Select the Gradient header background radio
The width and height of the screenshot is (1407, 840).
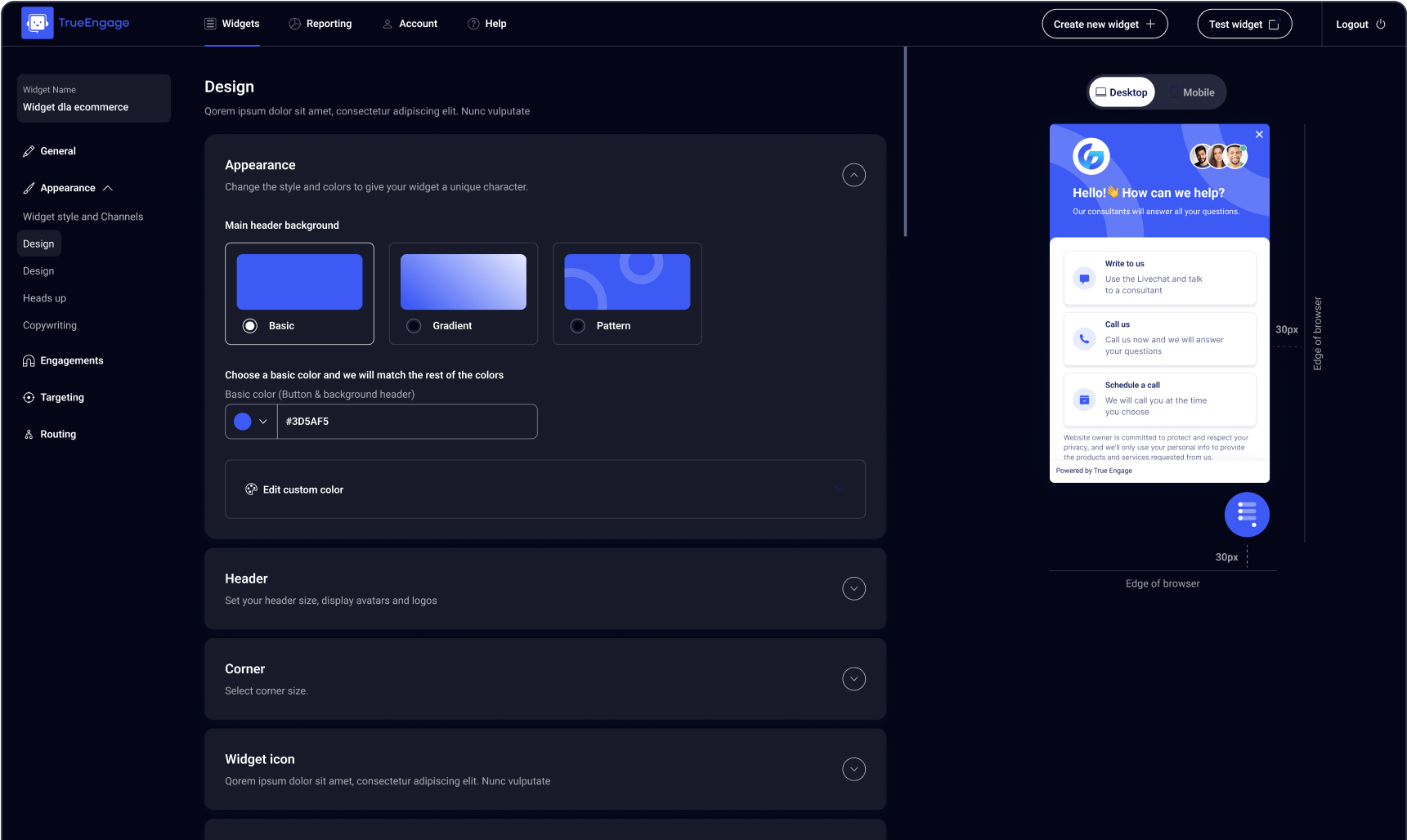pyautogui.click(x=414, y=326)
